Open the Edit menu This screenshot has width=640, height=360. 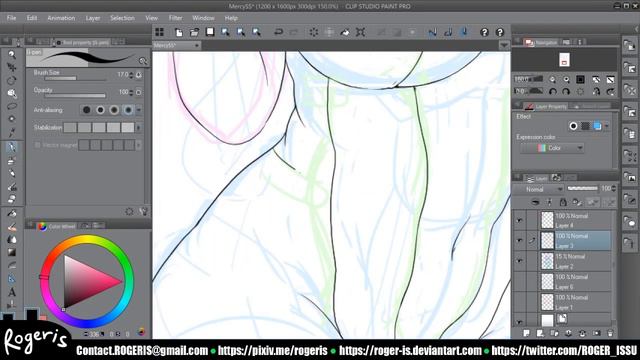click(32, 18)
